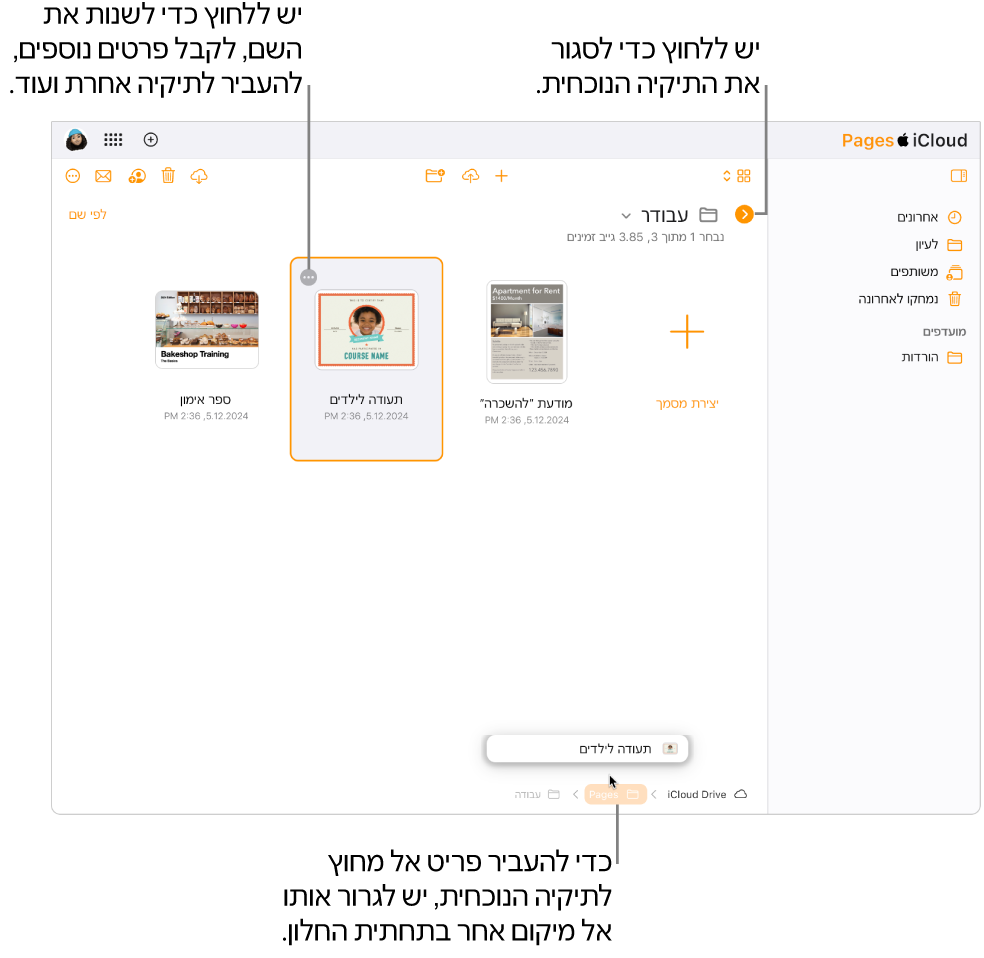Switch to grid view icon

(744, 176)
